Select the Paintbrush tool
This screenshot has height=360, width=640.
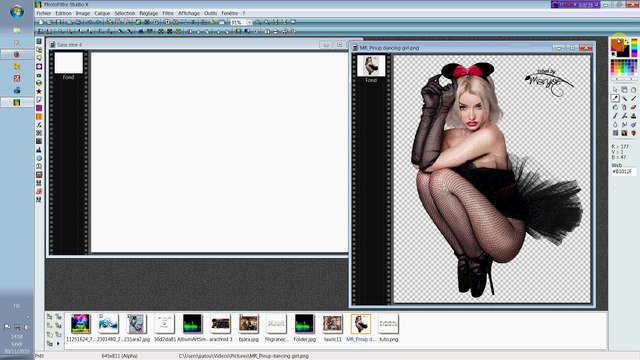tap(615, 116)
